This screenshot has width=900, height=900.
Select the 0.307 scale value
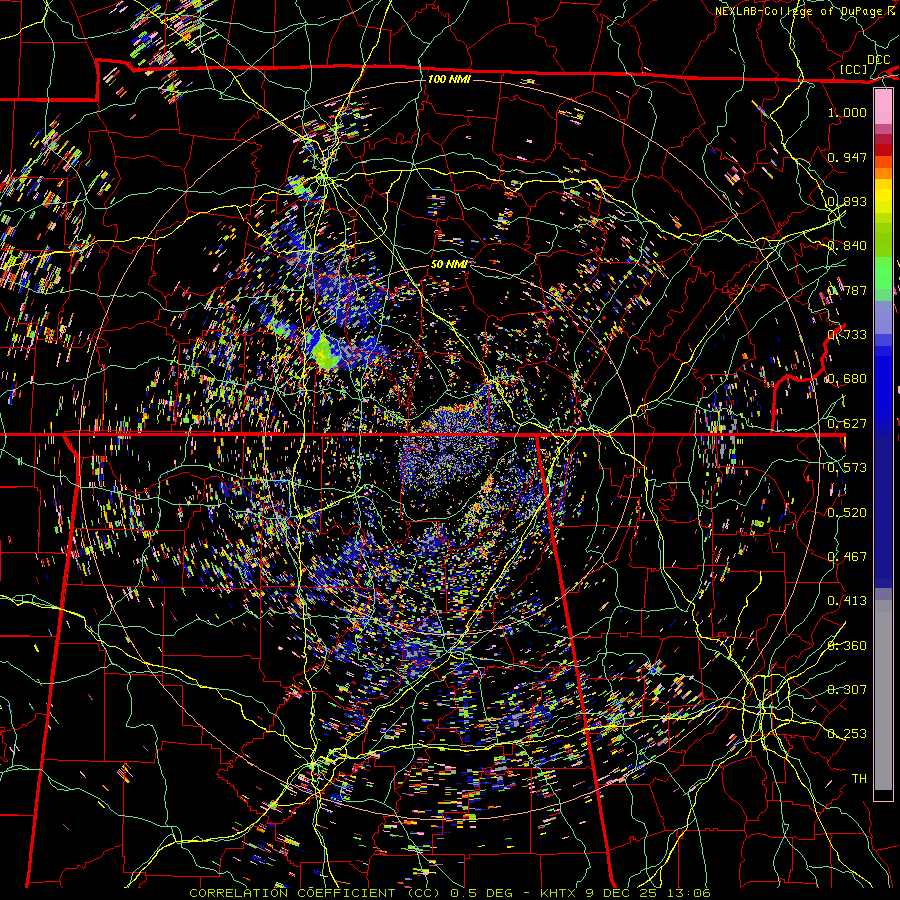tap(847, 689)
